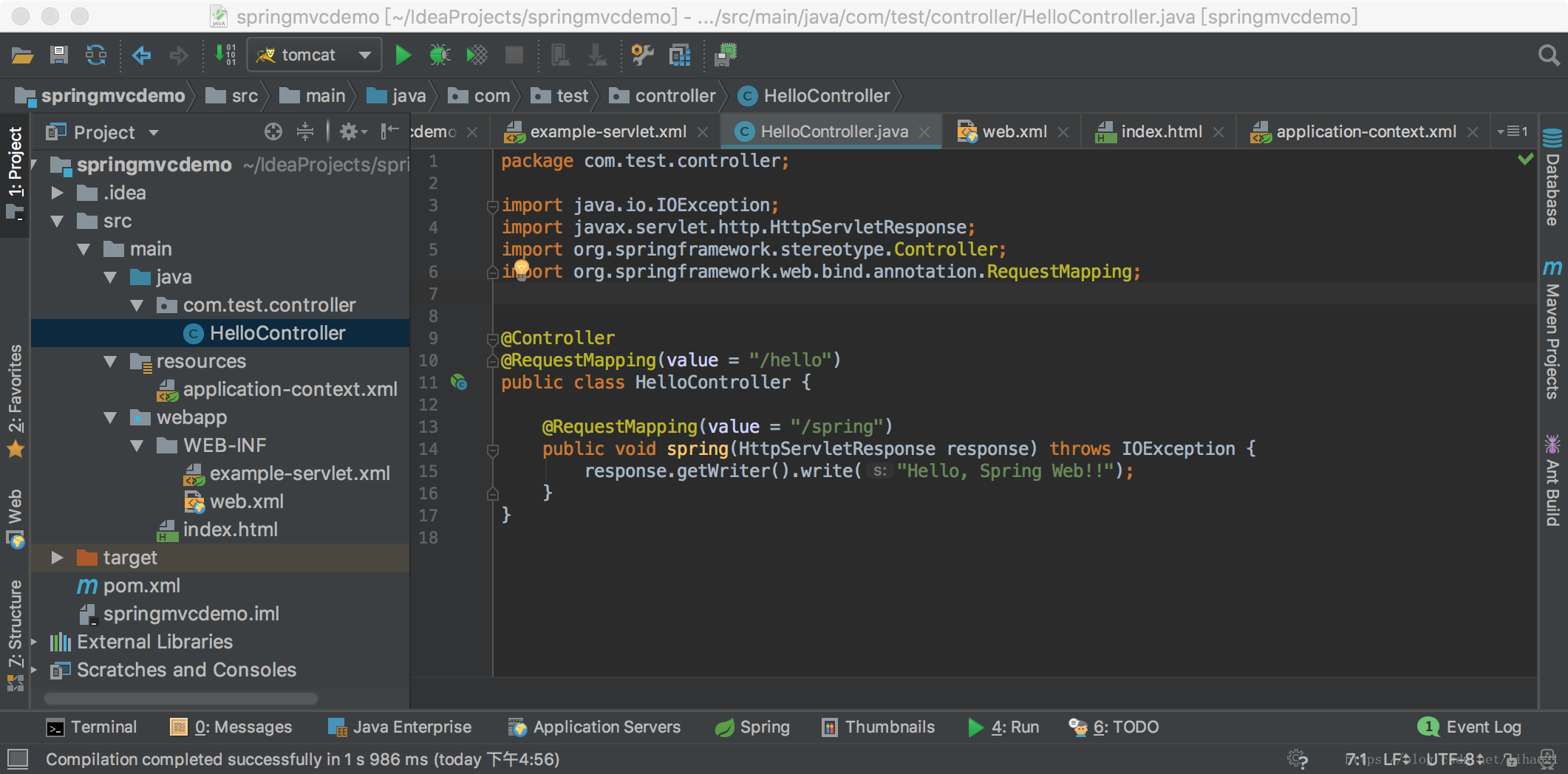Open the Event Log
This screenshot has height=774, width=1568.
click(x=1470, y=727)
